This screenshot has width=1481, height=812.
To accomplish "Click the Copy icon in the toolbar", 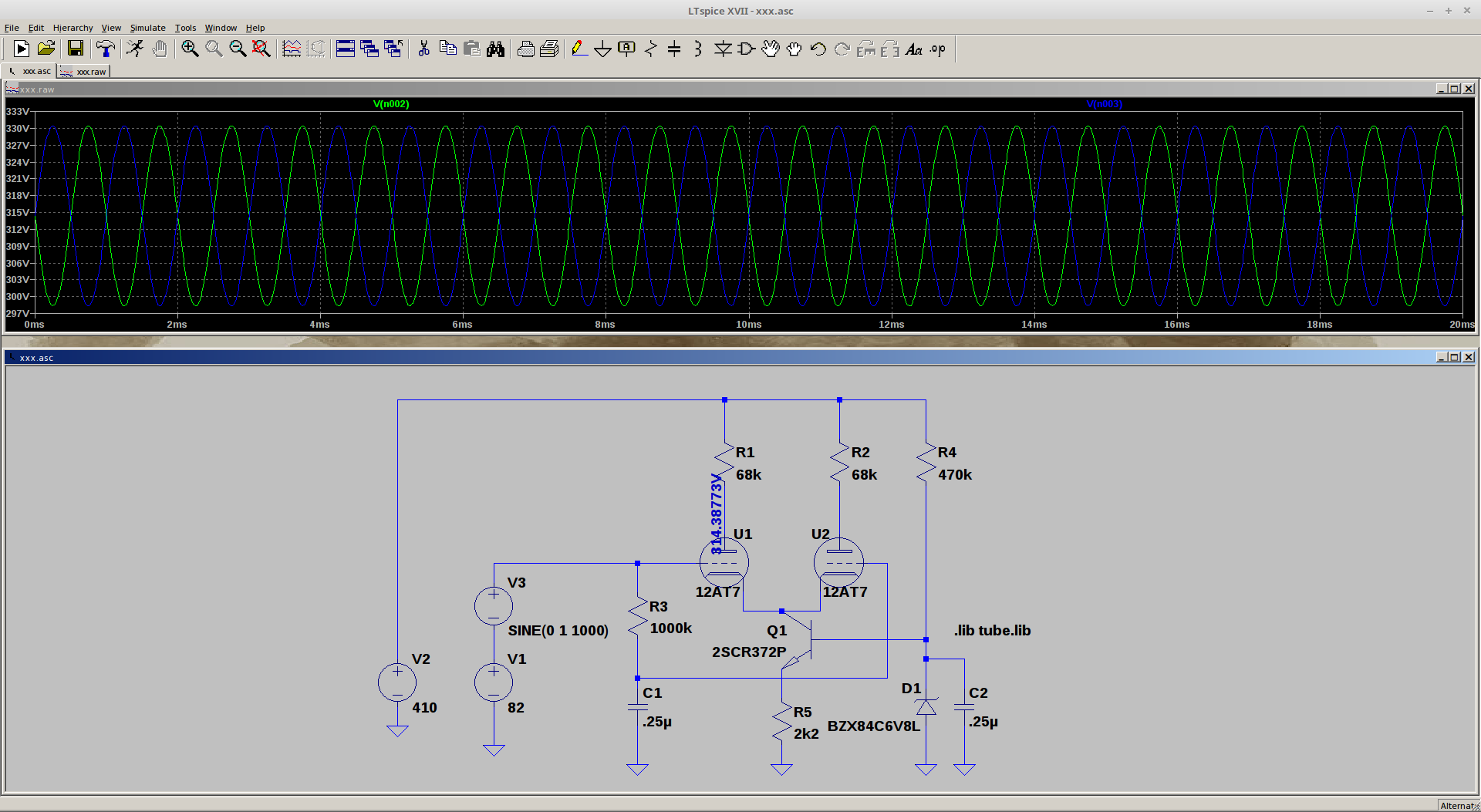I will click(447, 49).
